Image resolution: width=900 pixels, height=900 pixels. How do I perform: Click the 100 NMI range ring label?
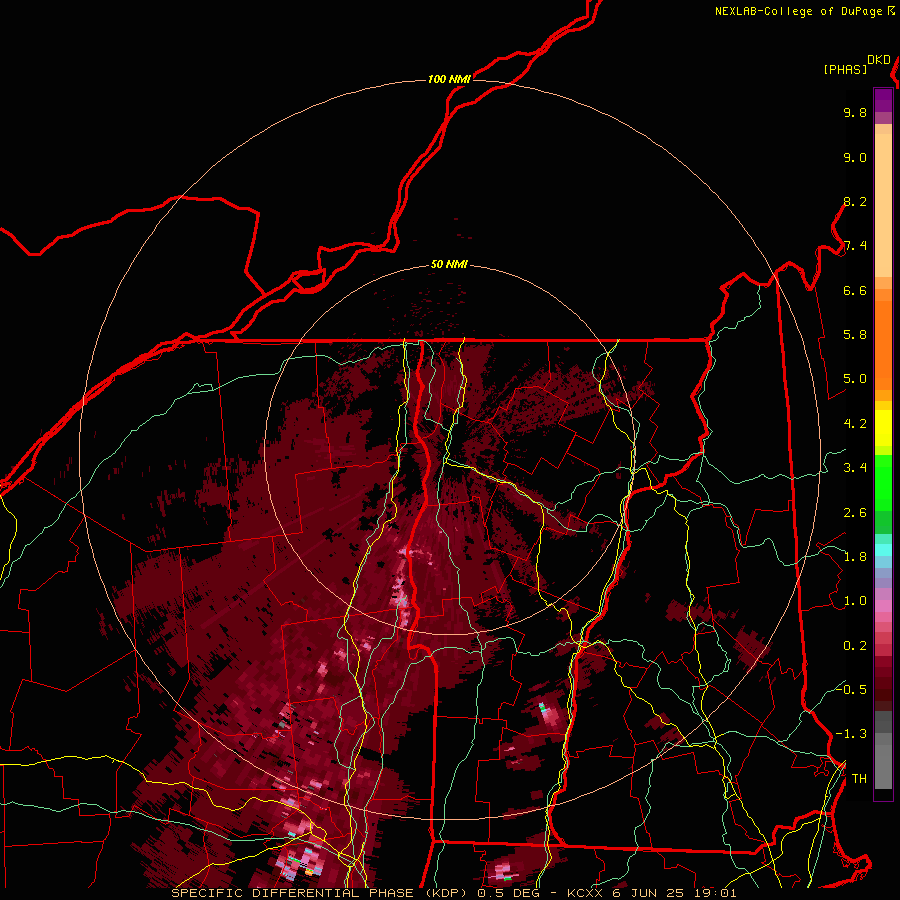(449, 79)
